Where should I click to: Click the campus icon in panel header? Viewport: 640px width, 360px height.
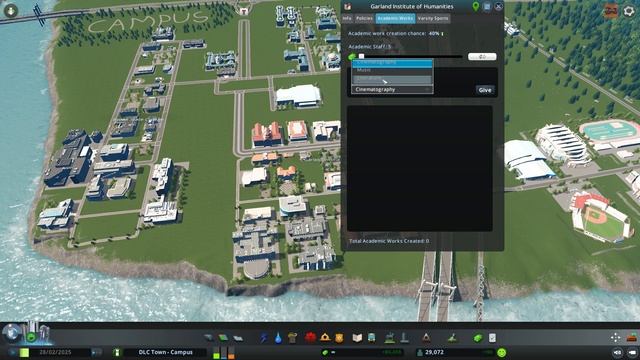click(347, 7)
